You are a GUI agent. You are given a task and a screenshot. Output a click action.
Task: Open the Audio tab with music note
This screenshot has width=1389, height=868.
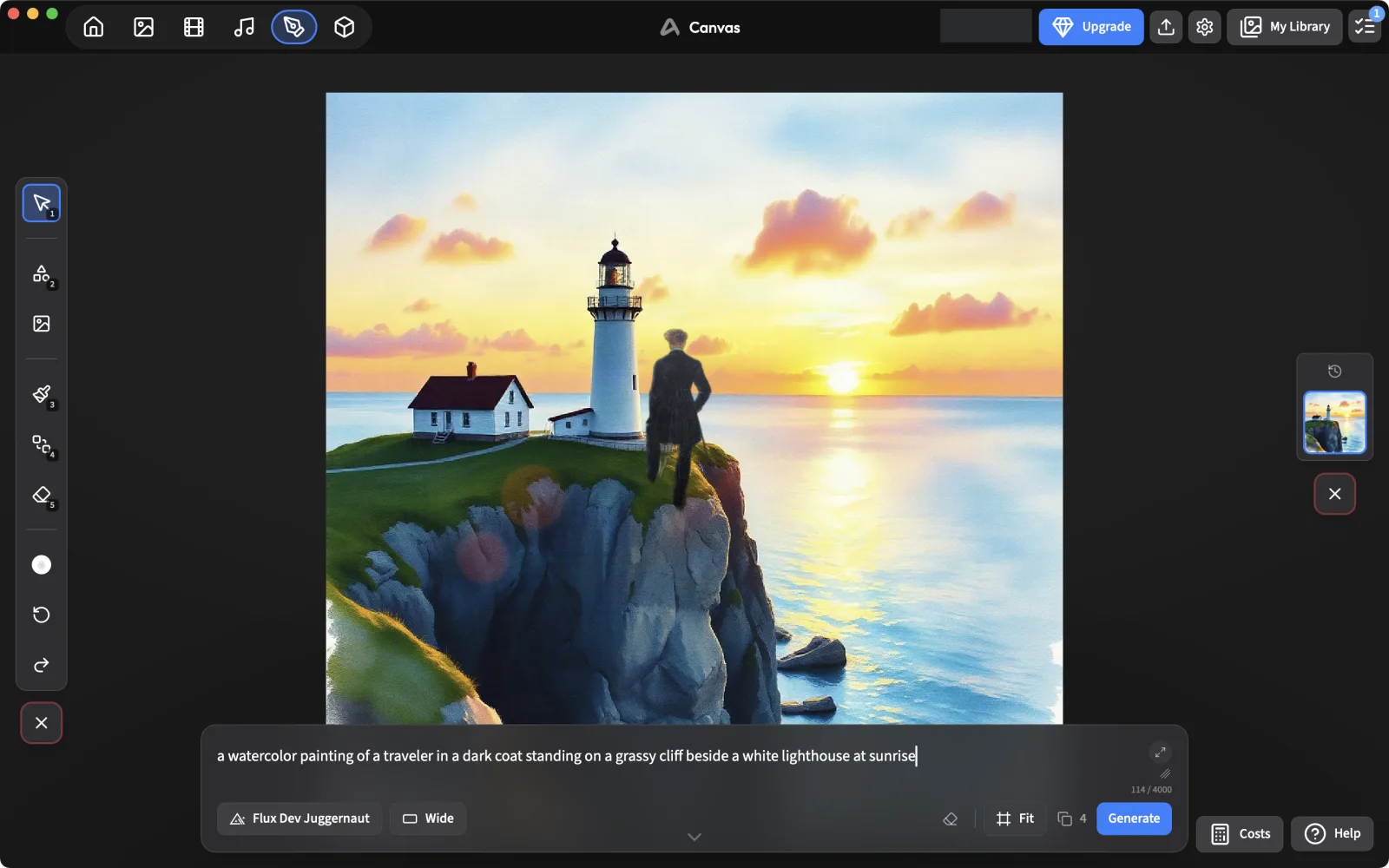click(x=244, y=27)
